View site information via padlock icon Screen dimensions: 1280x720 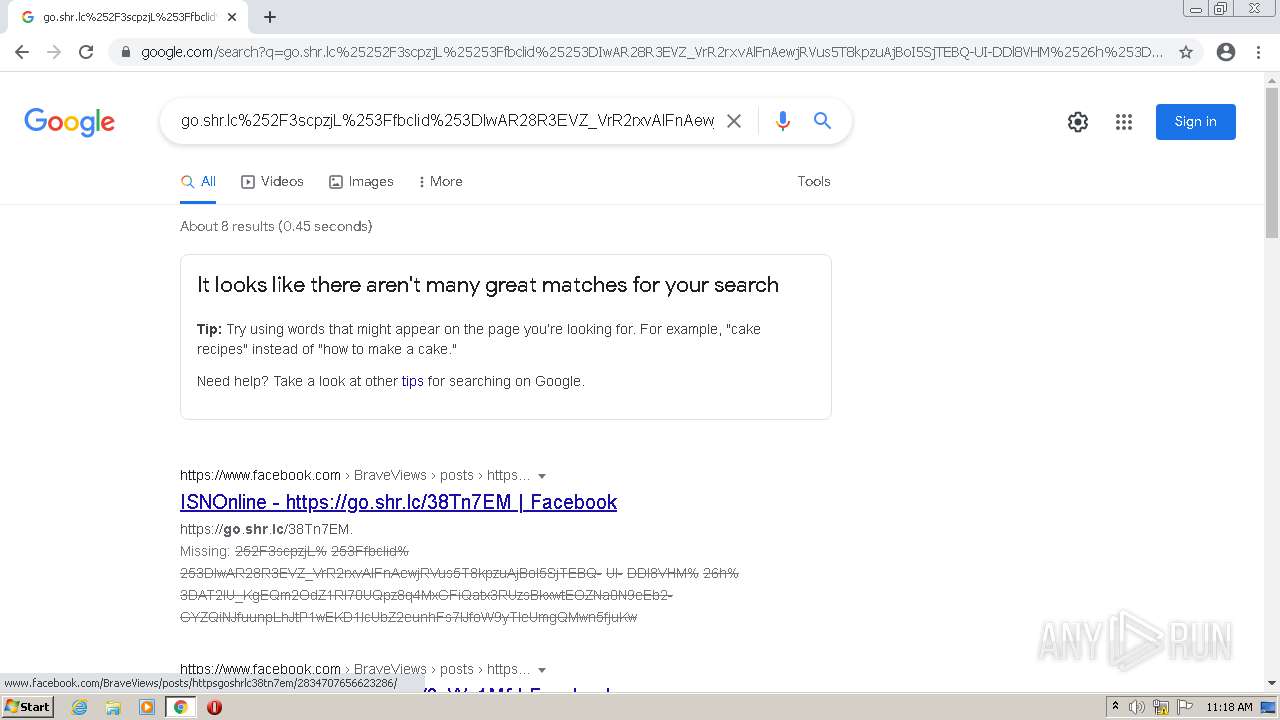click(x=125, y=52)
